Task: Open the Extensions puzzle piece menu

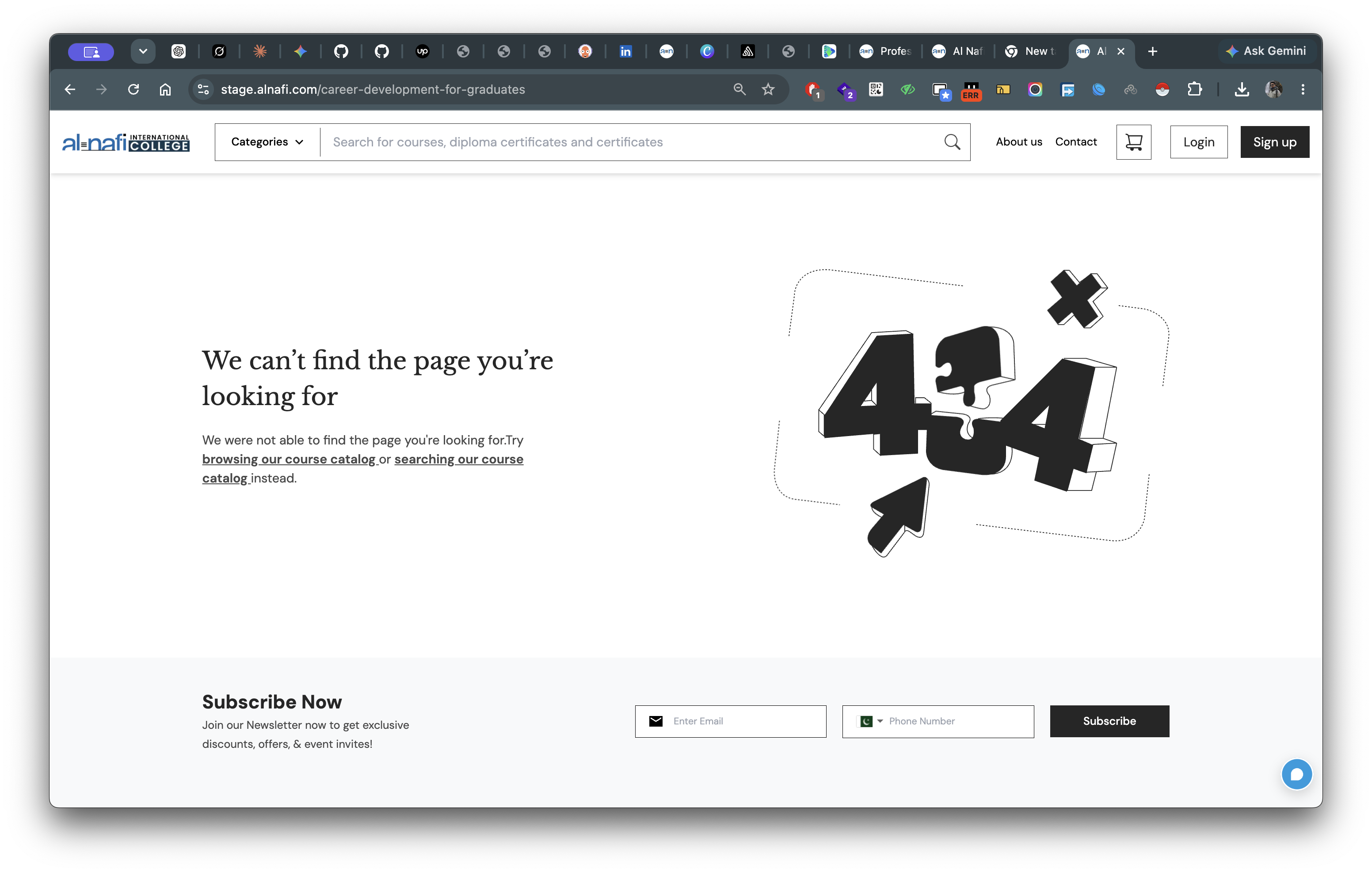Action: pyautogui.click(x=1194, y=89)
